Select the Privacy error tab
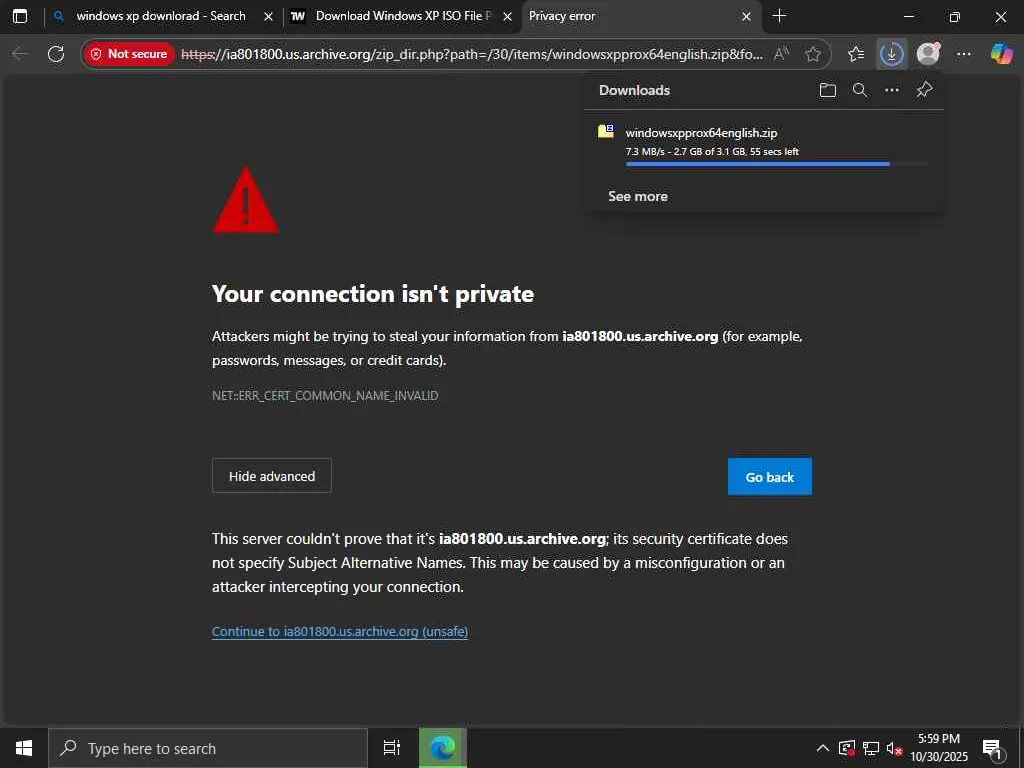1024x768 pixels. coord(640,16)
